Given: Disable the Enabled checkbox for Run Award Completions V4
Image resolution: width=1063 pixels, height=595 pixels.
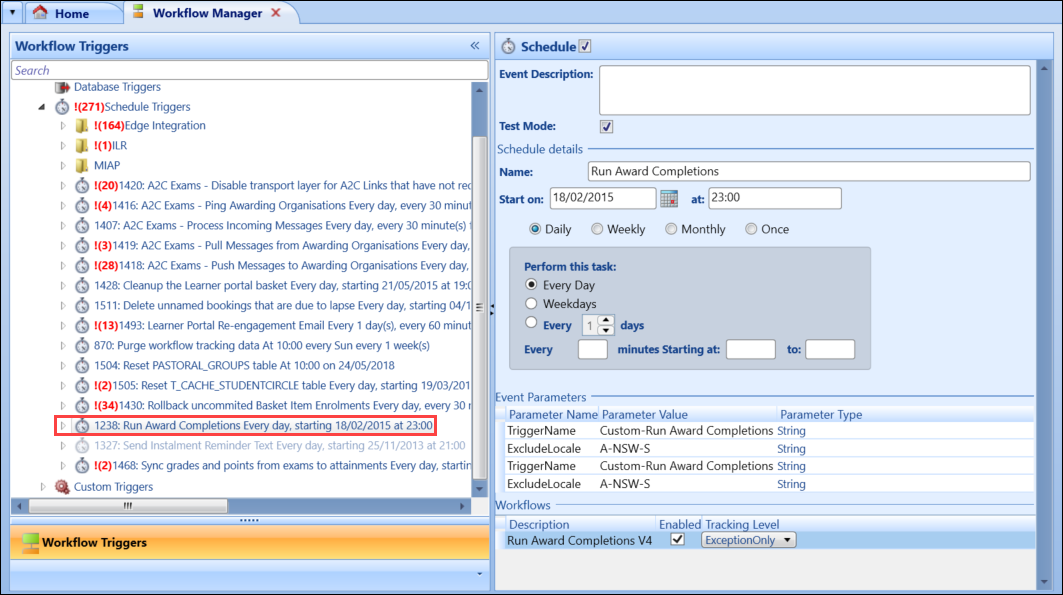Looking at the screenshot, I should 676,539.
